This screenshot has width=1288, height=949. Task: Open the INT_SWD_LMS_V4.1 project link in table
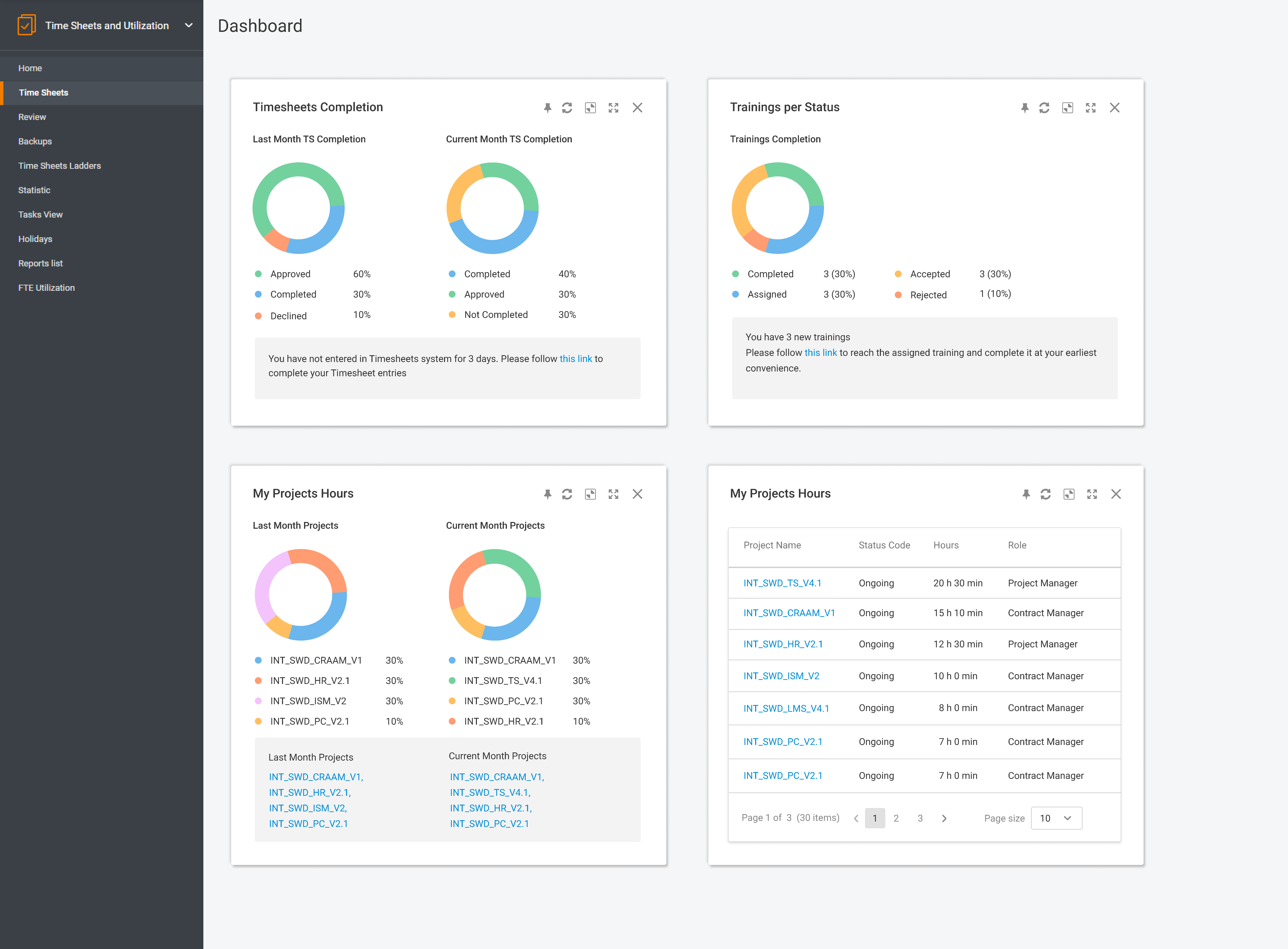[x=786, y=708]
